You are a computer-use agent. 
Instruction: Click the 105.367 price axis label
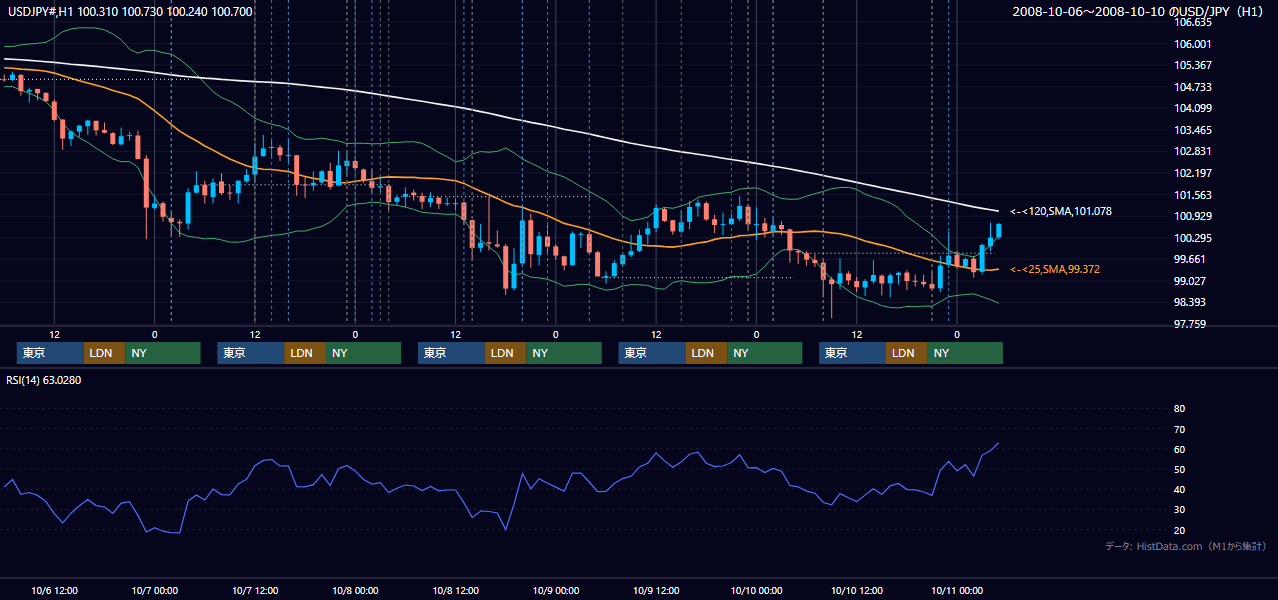click(1193, 65)
